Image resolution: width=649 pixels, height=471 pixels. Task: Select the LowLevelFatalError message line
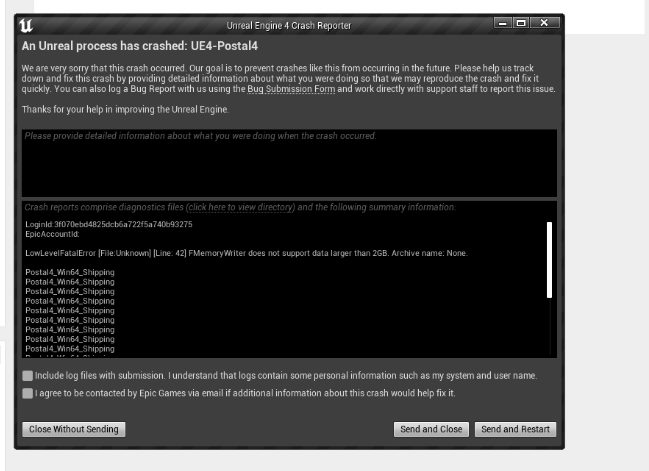(x=246, y=253)
